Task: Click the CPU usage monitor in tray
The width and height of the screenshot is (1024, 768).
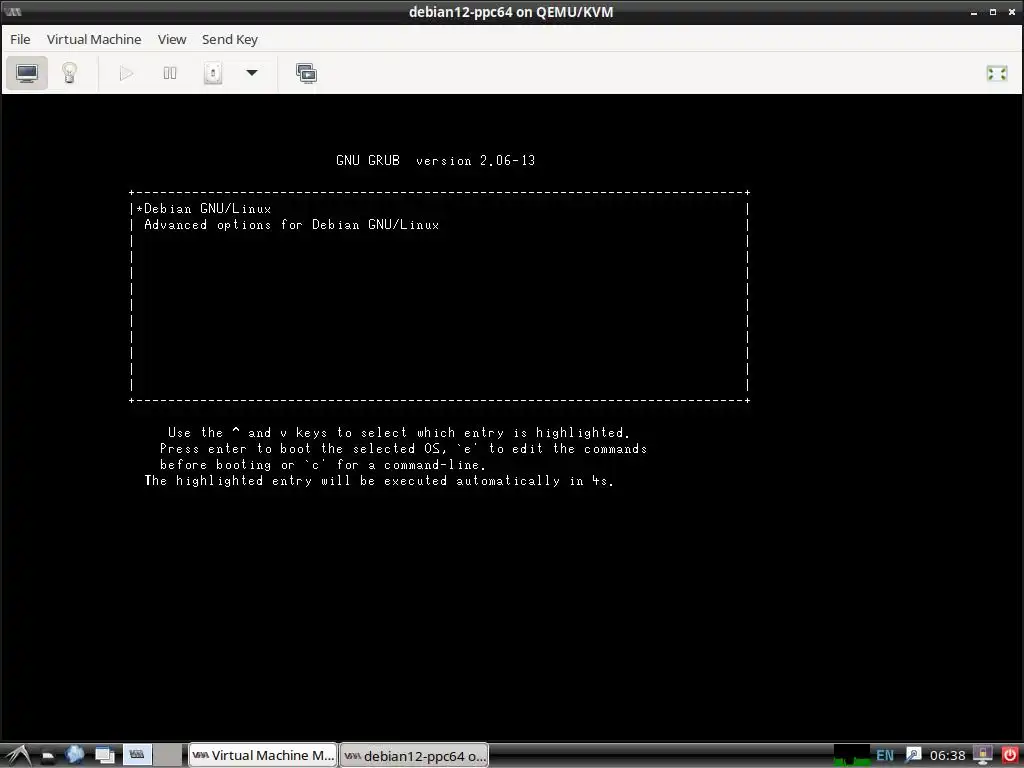Action: (x=852, y=756)
